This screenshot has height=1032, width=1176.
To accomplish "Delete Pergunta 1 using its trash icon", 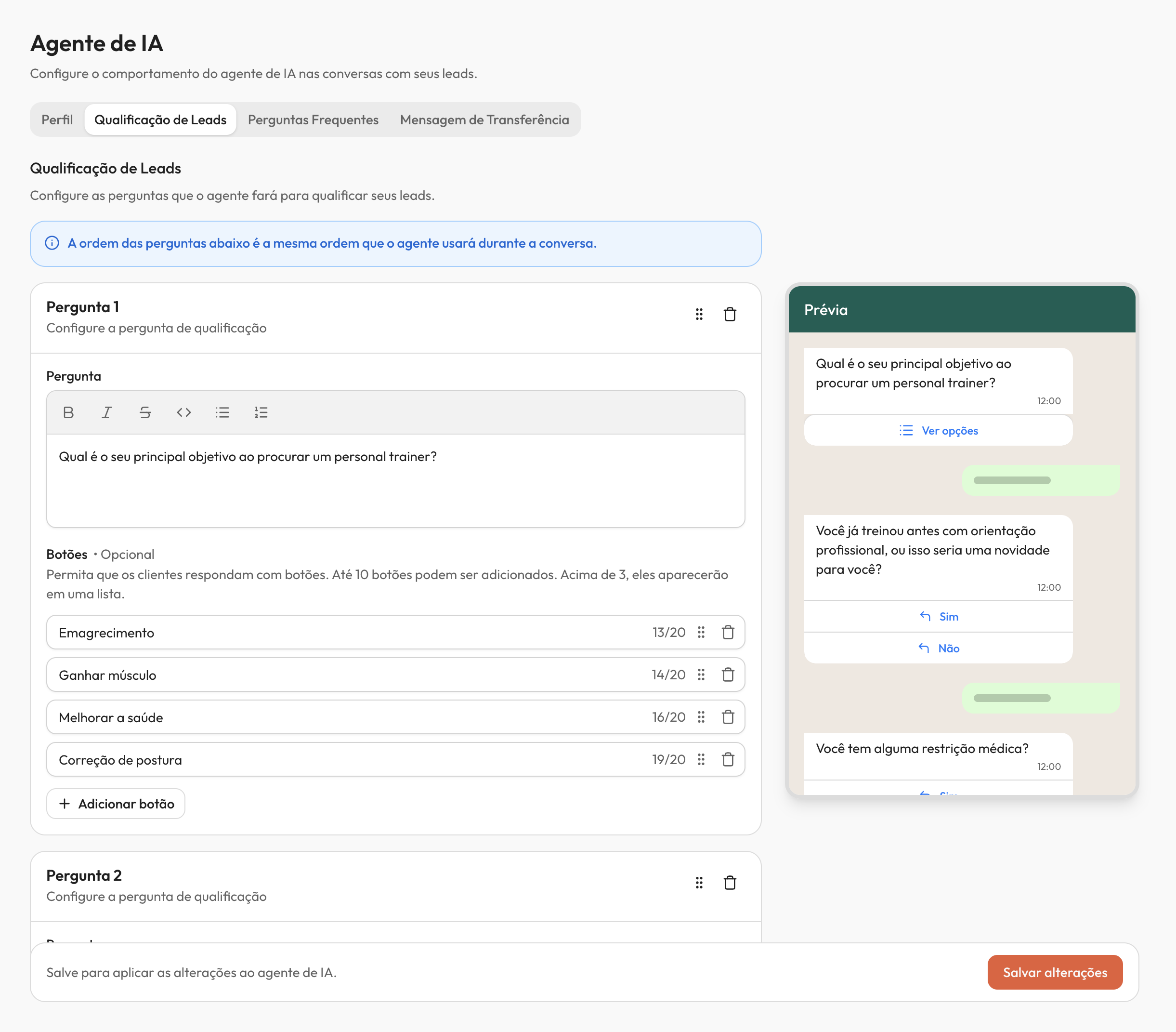I will coord(730,314).
